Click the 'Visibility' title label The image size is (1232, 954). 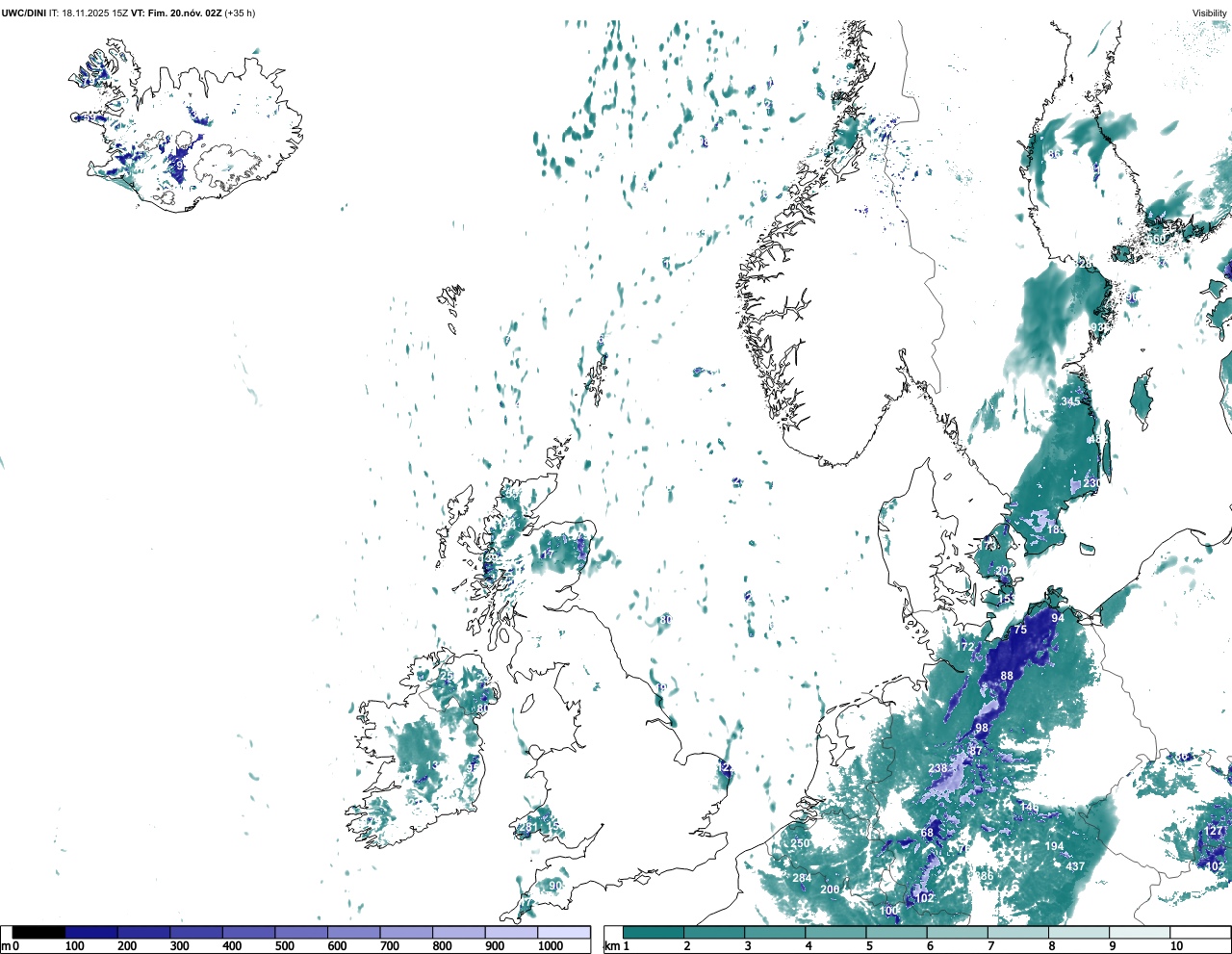1210,13
